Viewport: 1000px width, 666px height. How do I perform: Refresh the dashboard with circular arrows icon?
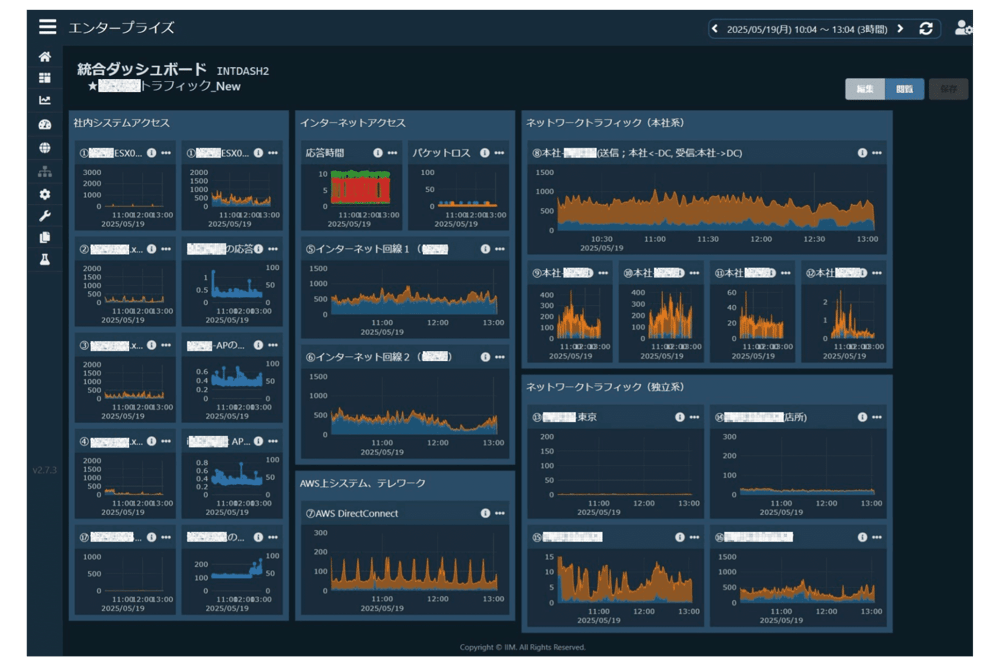tap(926, 29)
